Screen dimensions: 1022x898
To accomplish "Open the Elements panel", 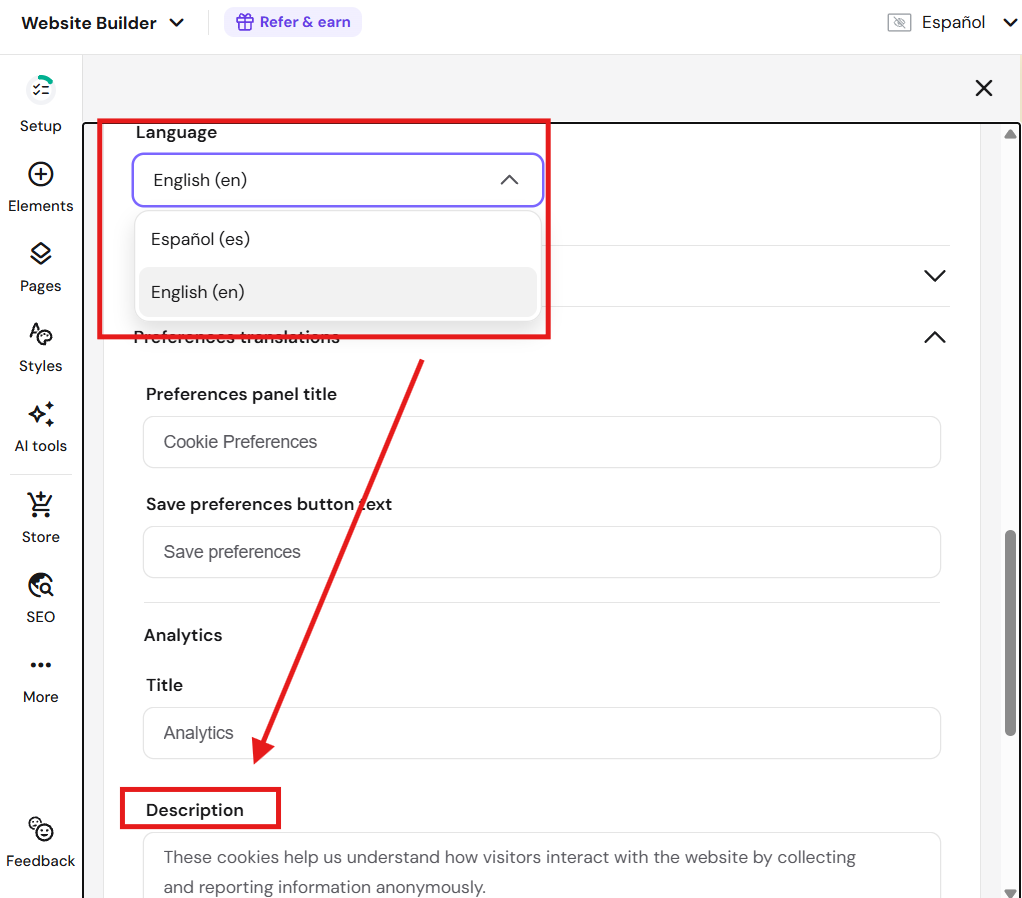I will click(40, 175).
